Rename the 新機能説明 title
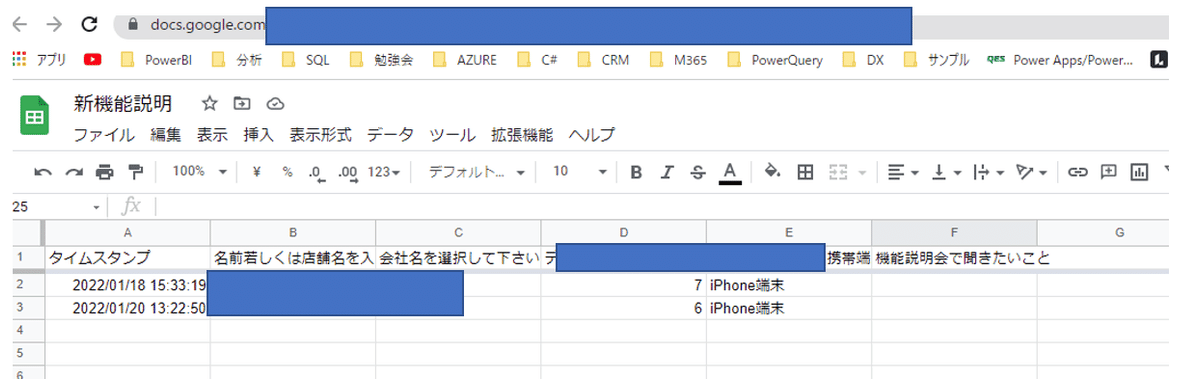This screenshot has width=1200, height=379. point(123,103)
